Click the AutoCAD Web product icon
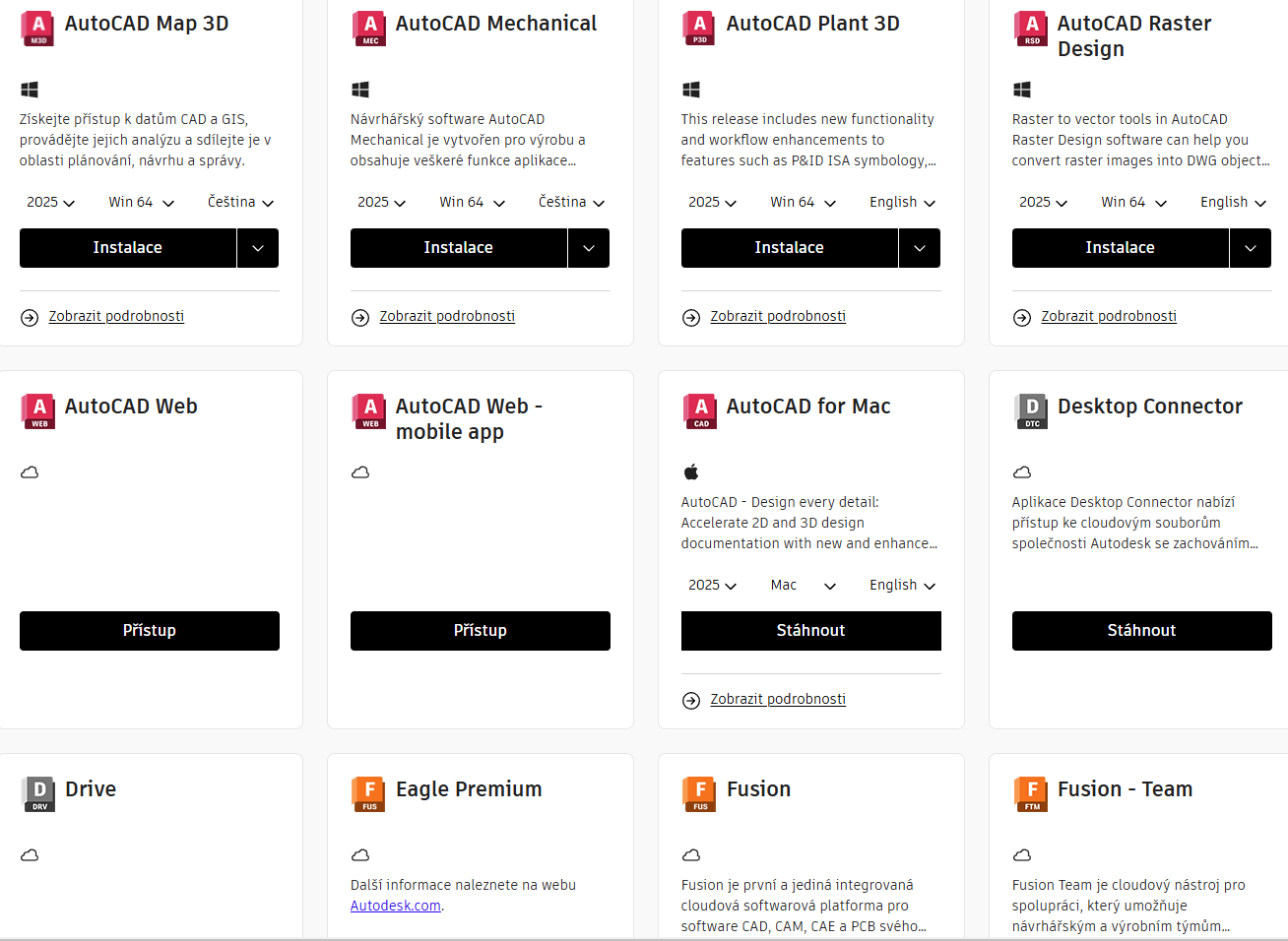 pos(38,411)
